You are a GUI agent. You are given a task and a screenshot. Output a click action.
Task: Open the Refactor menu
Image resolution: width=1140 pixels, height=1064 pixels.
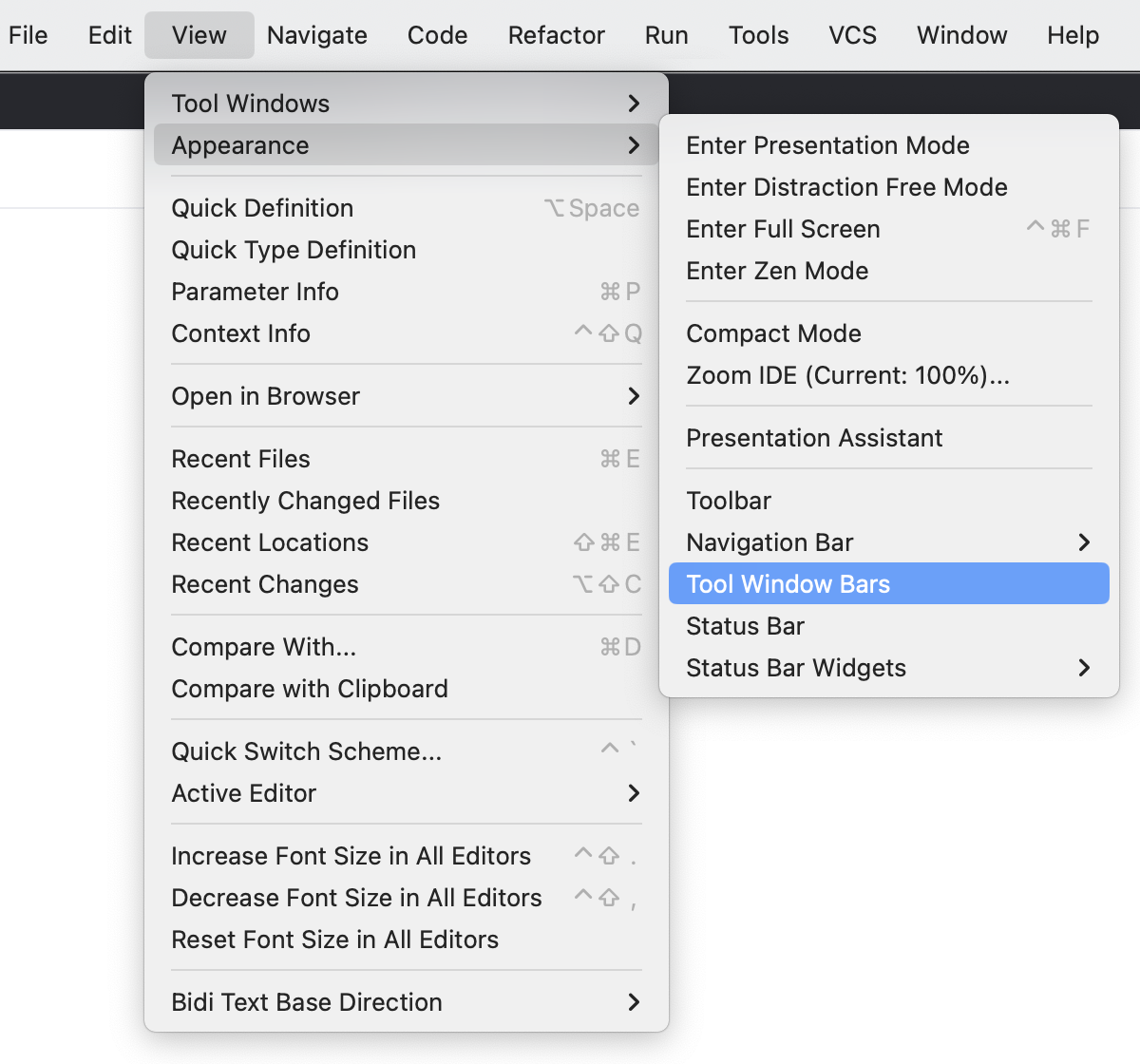click(556, 35)
